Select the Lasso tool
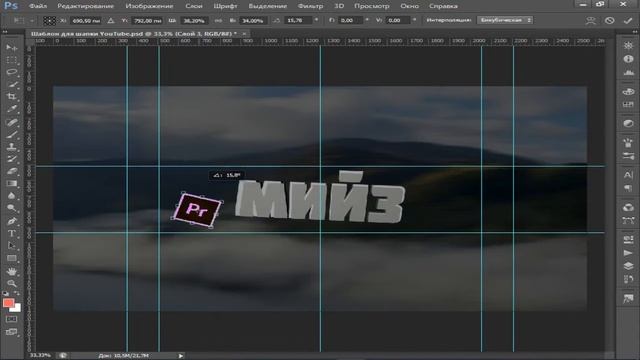The width and height of the screenshot is (640, 360). point(11,72)
